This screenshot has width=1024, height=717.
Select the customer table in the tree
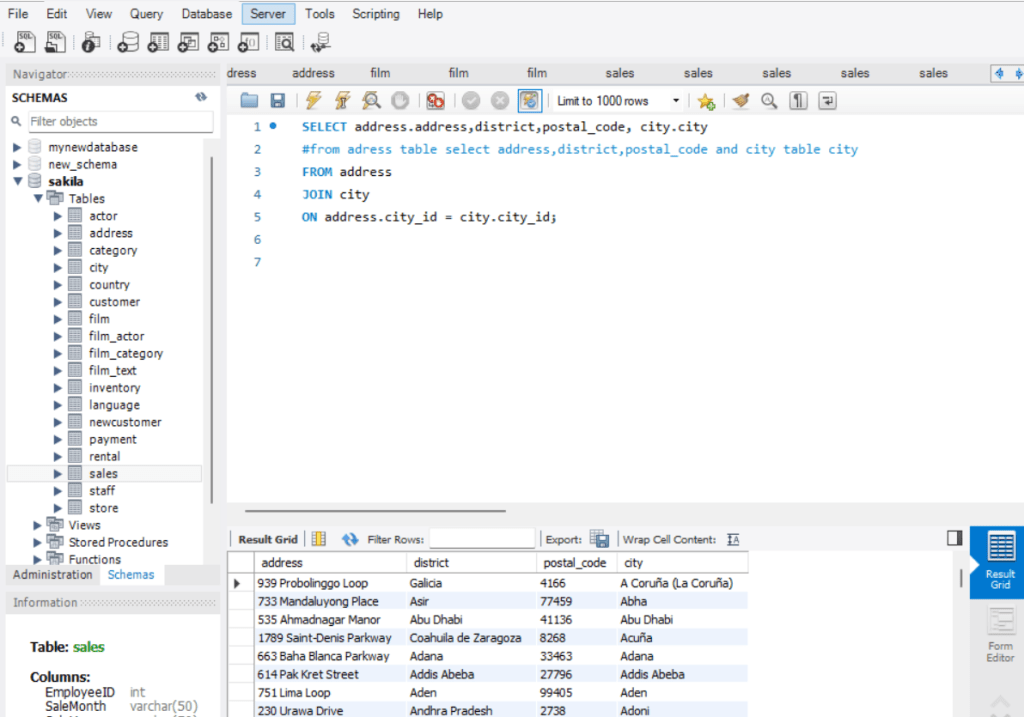114,302
